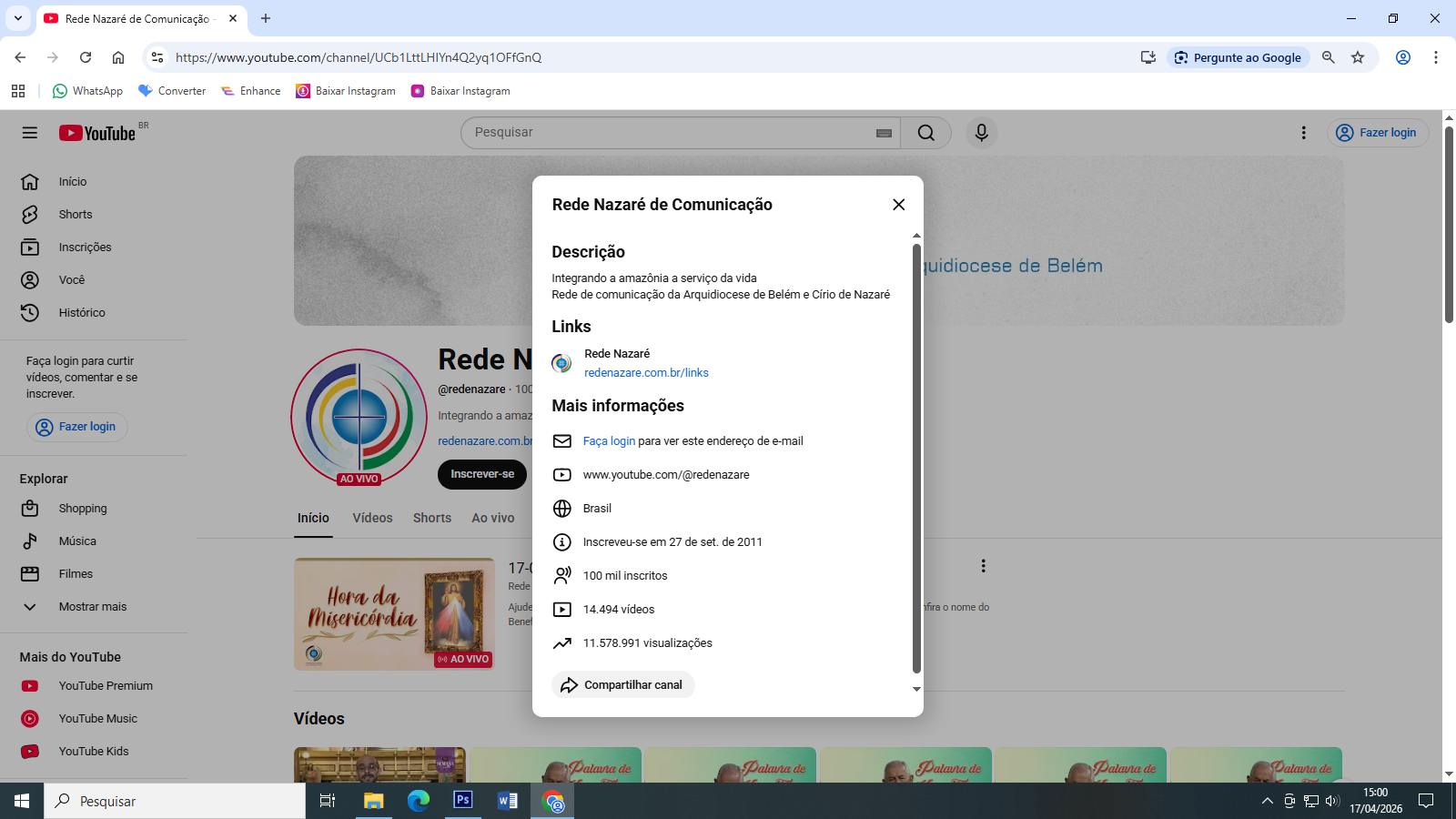Image resolution: width=1456 pixels, height=819 pixels.
Task: Close the channel info dialog
Action: click(x=898, y=205)
